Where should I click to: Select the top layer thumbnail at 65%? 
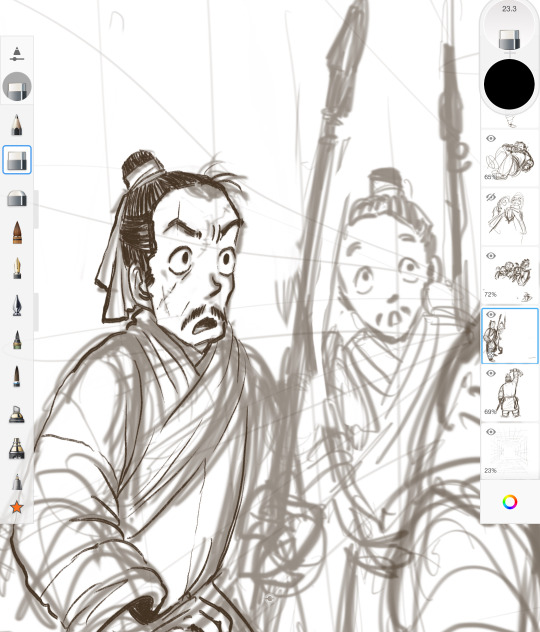(510, 160)
